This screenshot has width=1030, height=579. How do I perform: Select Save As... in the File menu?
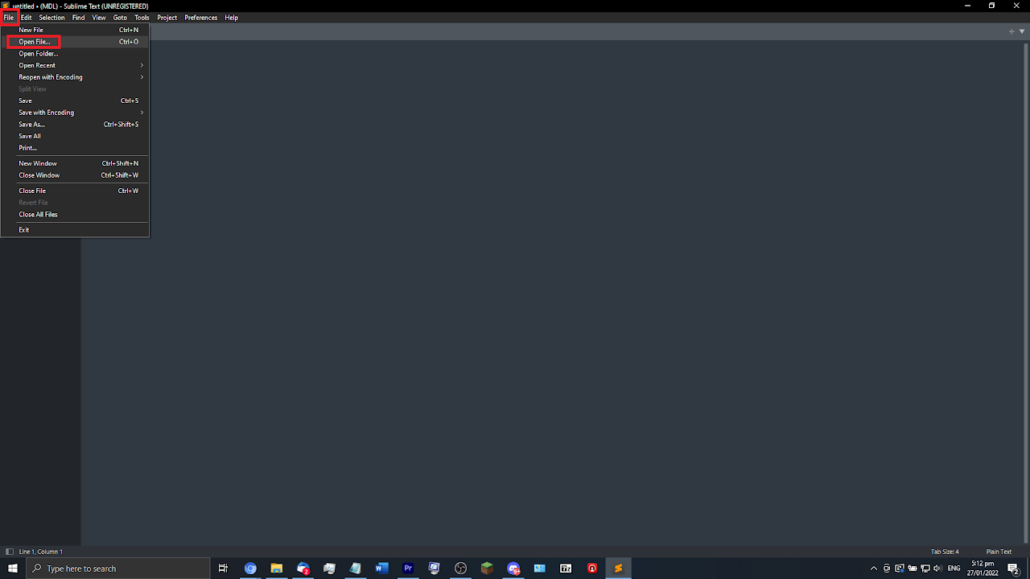(32, 124)
